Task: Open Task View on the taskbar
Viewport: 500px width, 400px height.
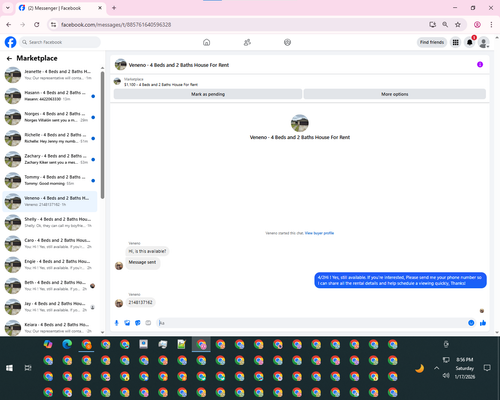Action: (28, 368)
